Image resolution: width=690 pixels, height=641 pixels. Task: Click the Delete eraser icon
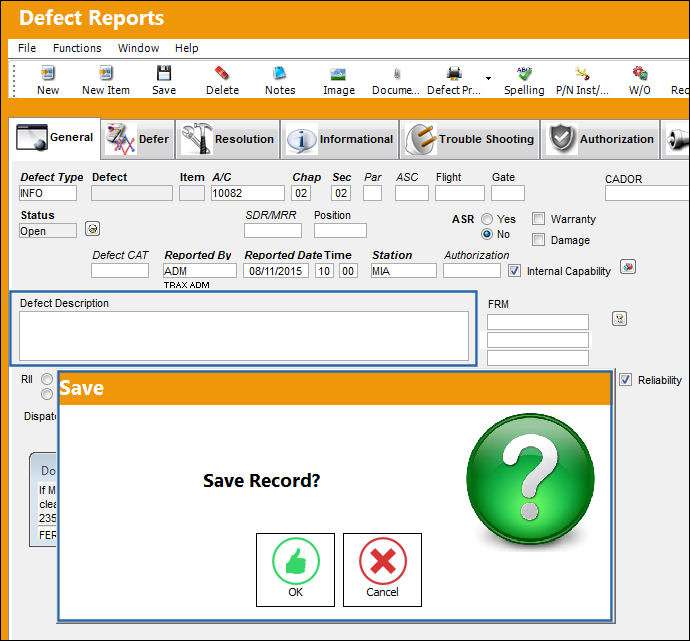coord(222,73)
